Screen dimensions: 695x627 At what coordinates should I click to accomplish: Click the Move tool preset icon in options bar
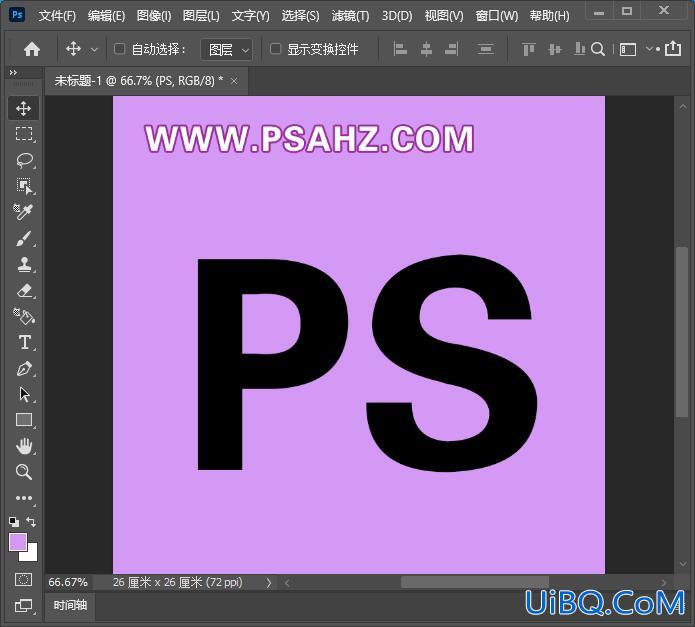tap(74, 49)
